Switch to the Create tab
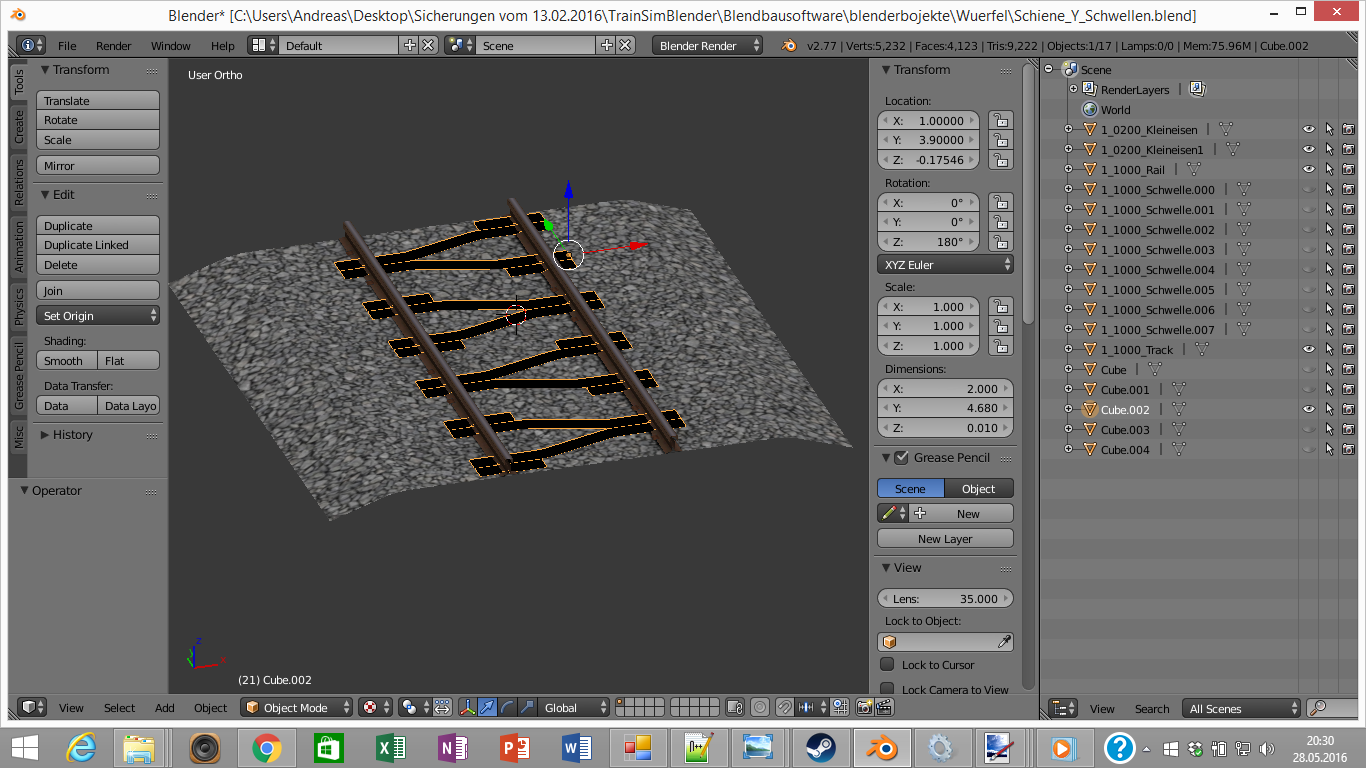This screenshot has width=1366, height=768. (x=18, y=126)
